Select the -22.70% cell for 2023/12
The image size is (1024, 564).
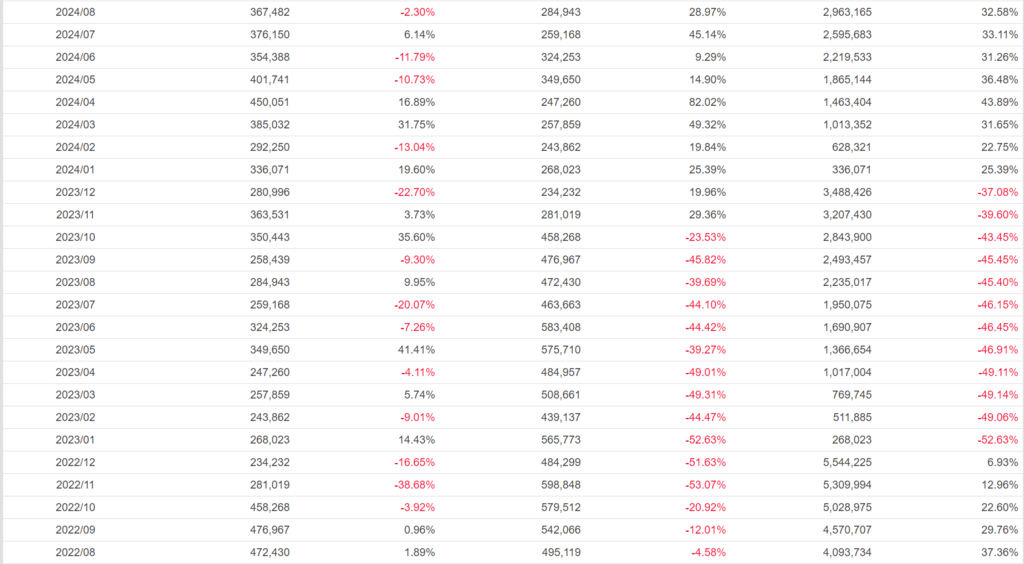413,192
